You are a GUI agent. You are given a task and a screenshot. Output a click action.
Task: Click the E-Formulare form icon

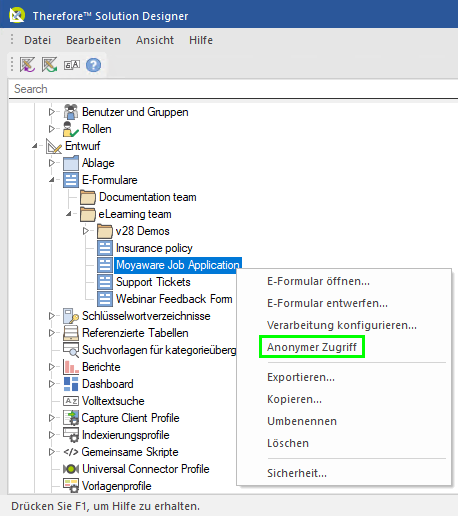pos(71,180)
